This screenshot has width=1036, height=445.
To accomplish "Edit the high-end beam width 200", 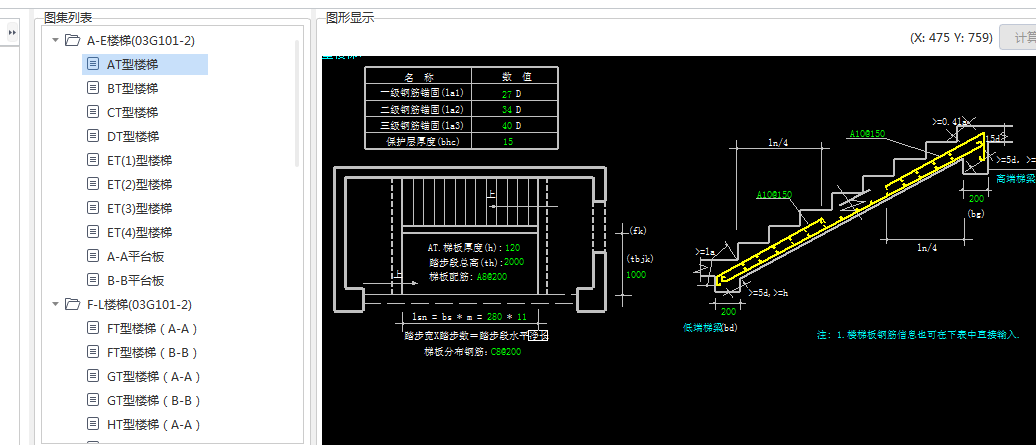I will coord(976,199).
